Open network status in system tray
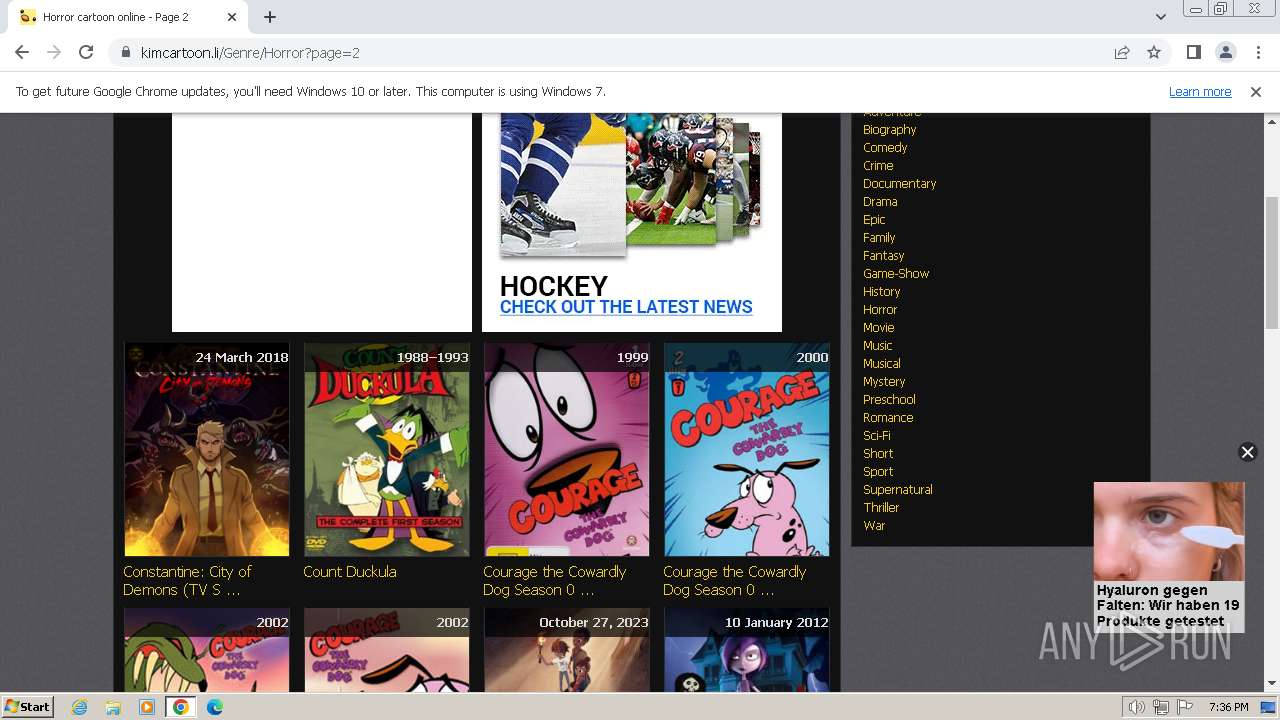This screenshot has width=1280, height=720. click(x=1161, y=707)
